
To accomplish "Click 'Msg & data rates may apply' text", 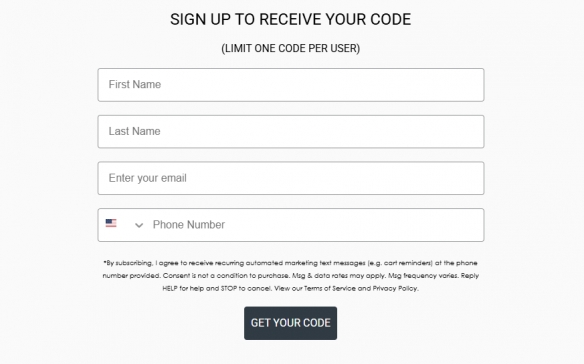I will [339, 276].
